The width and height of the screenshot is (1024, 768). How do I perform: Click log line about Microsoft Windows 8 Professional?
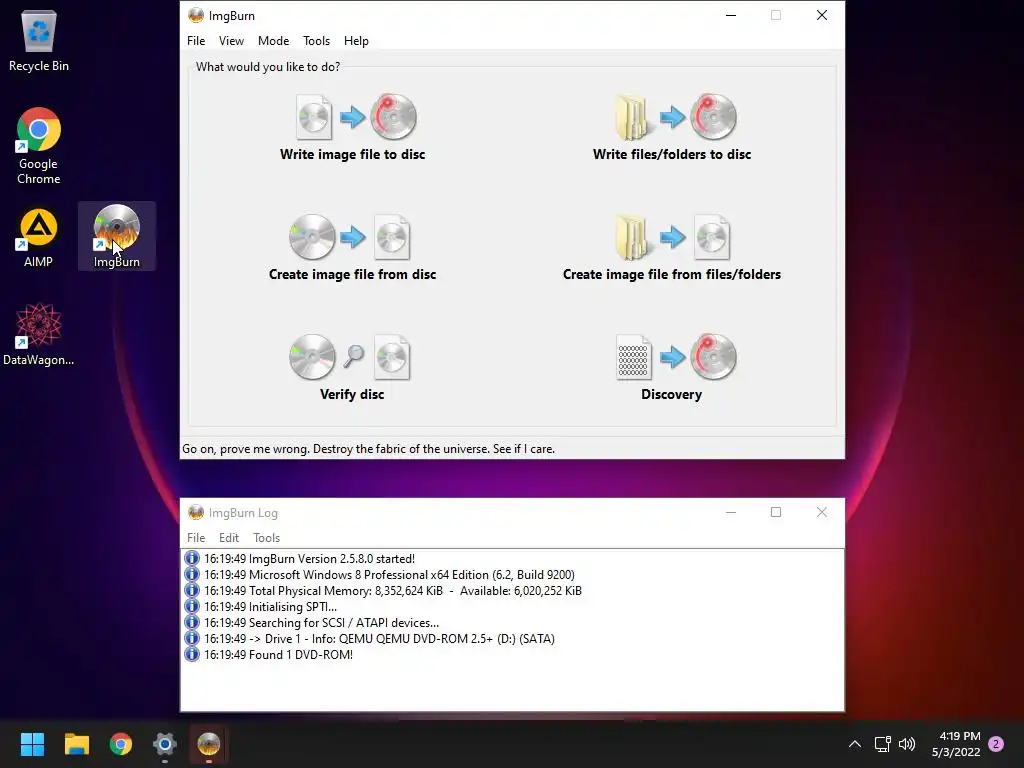(389, 575)
